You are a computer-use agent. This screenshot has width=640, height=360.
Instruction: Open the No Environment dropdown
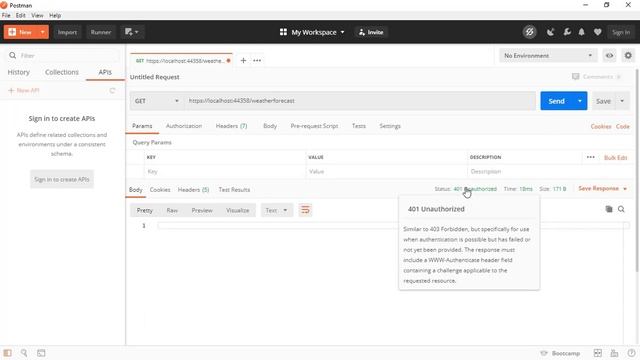click(x=548, y=56)
